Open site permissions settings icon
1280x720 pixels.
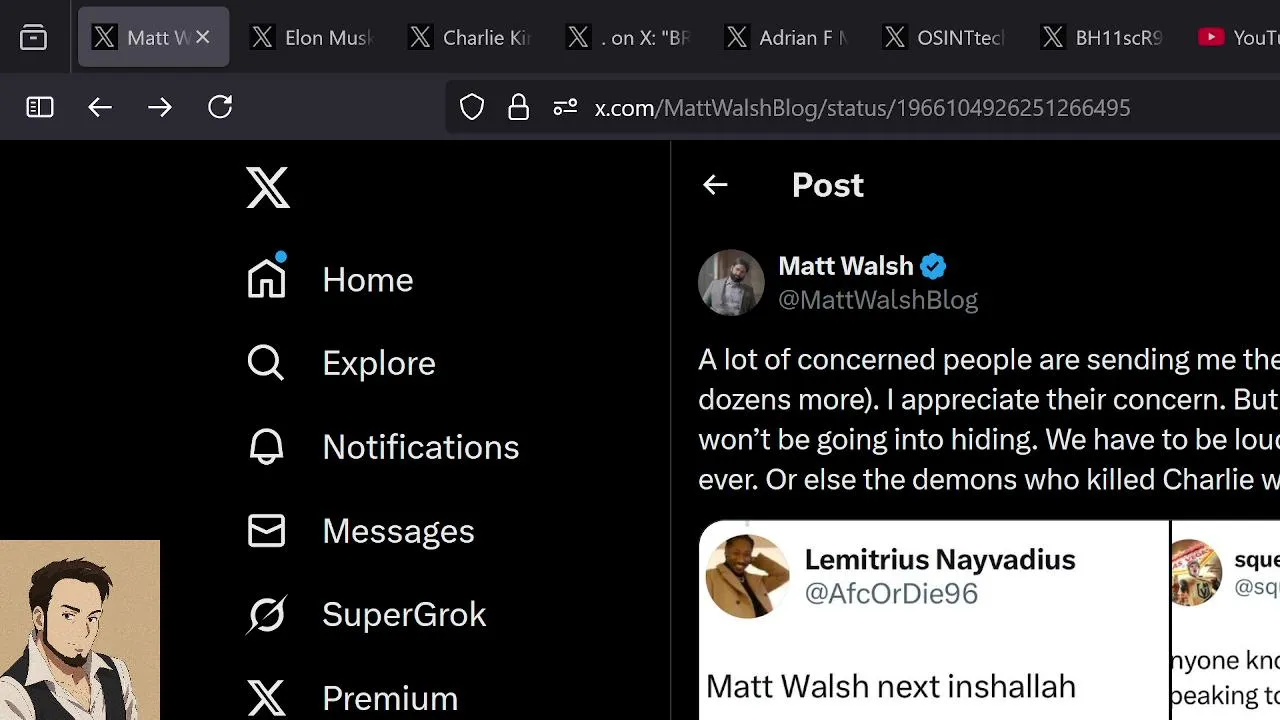tap(565, 107)
